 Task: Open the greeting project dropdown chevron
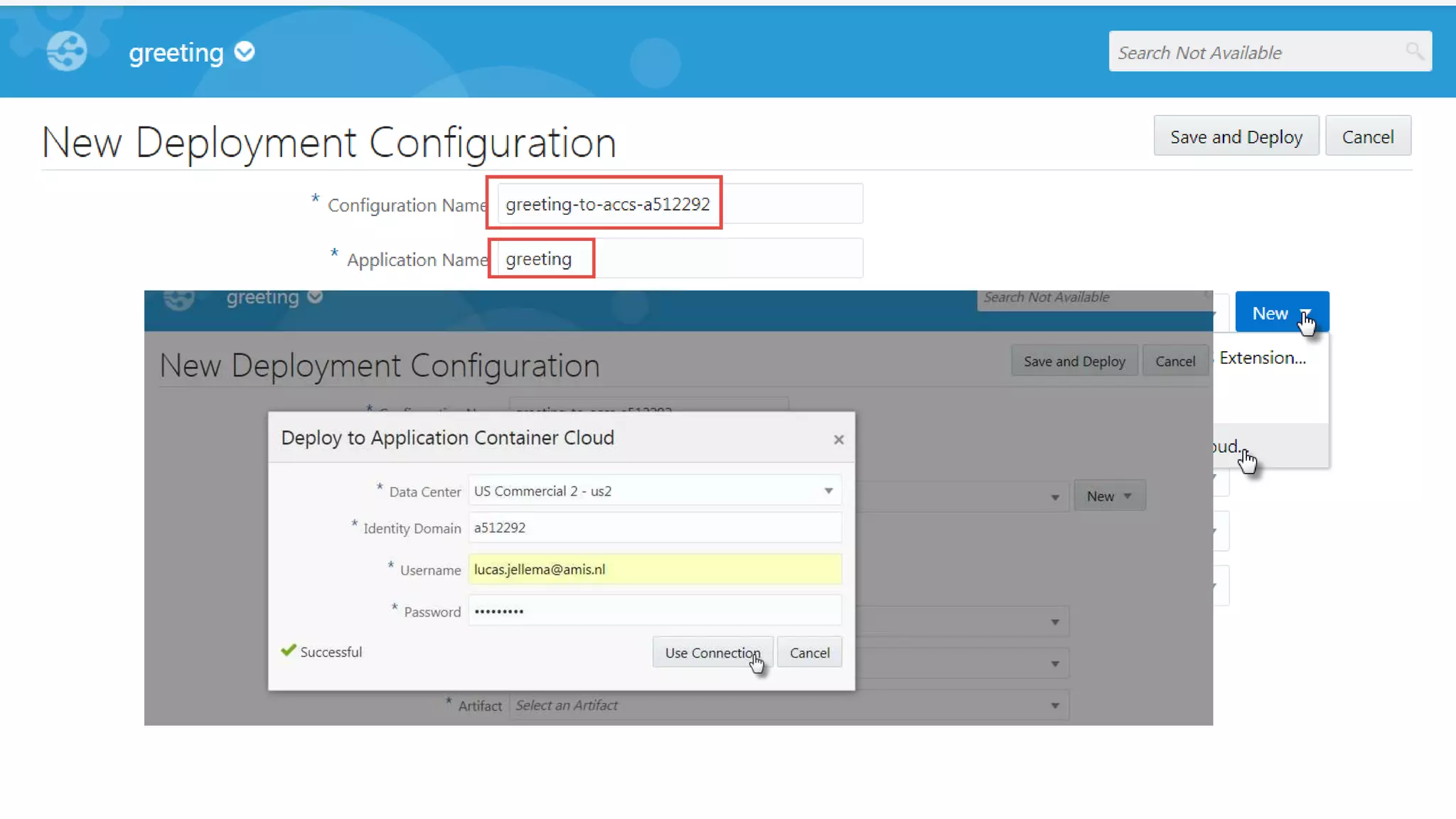245,52
